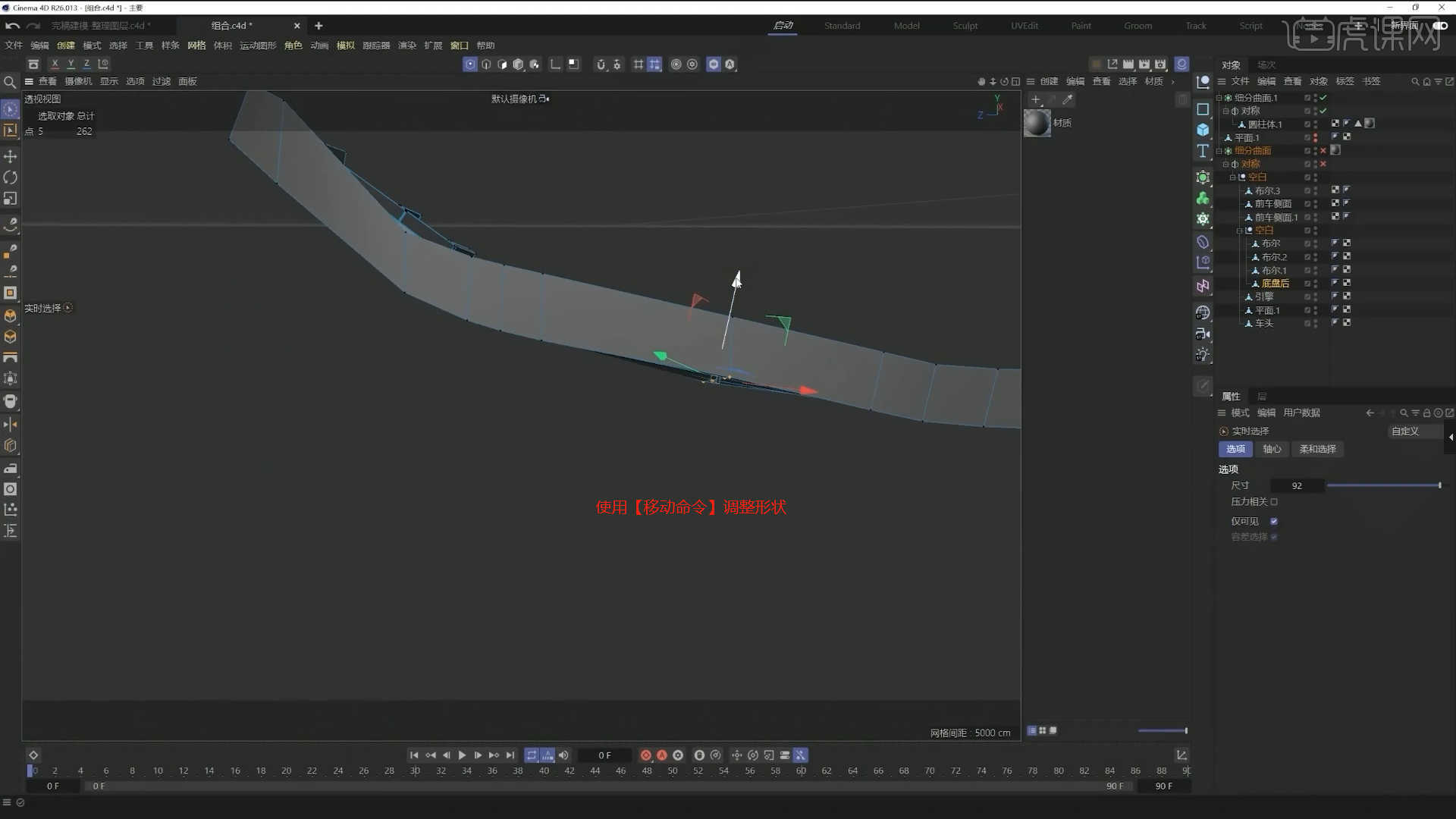This screenshot has height=819, width=1456.
Task: Jump to the start of the timeline
Action: (x=414, y=755)
